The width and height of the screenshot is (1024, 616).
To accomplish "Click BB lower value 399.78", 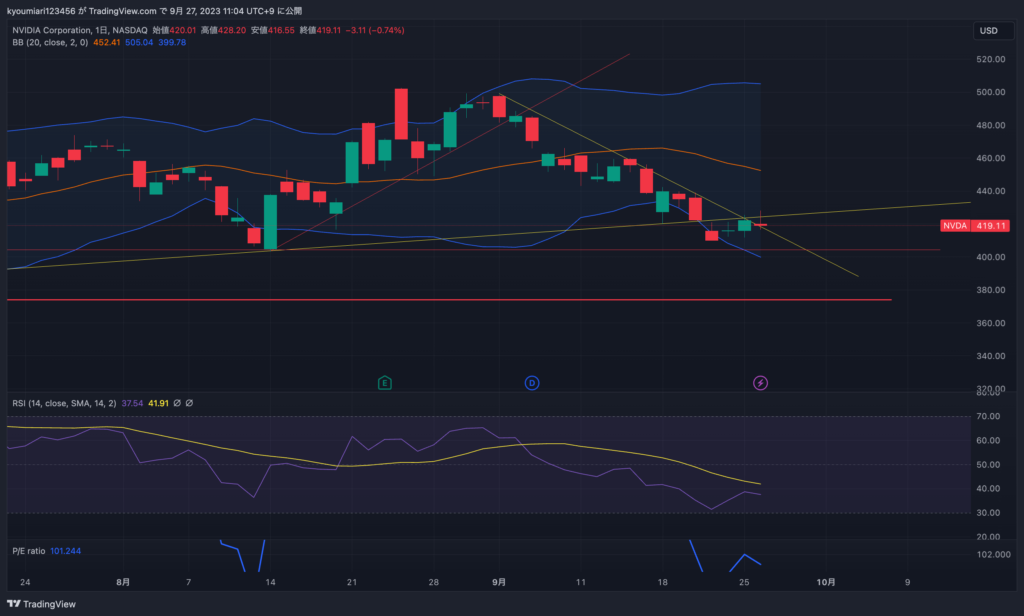I will pos(172,42).
